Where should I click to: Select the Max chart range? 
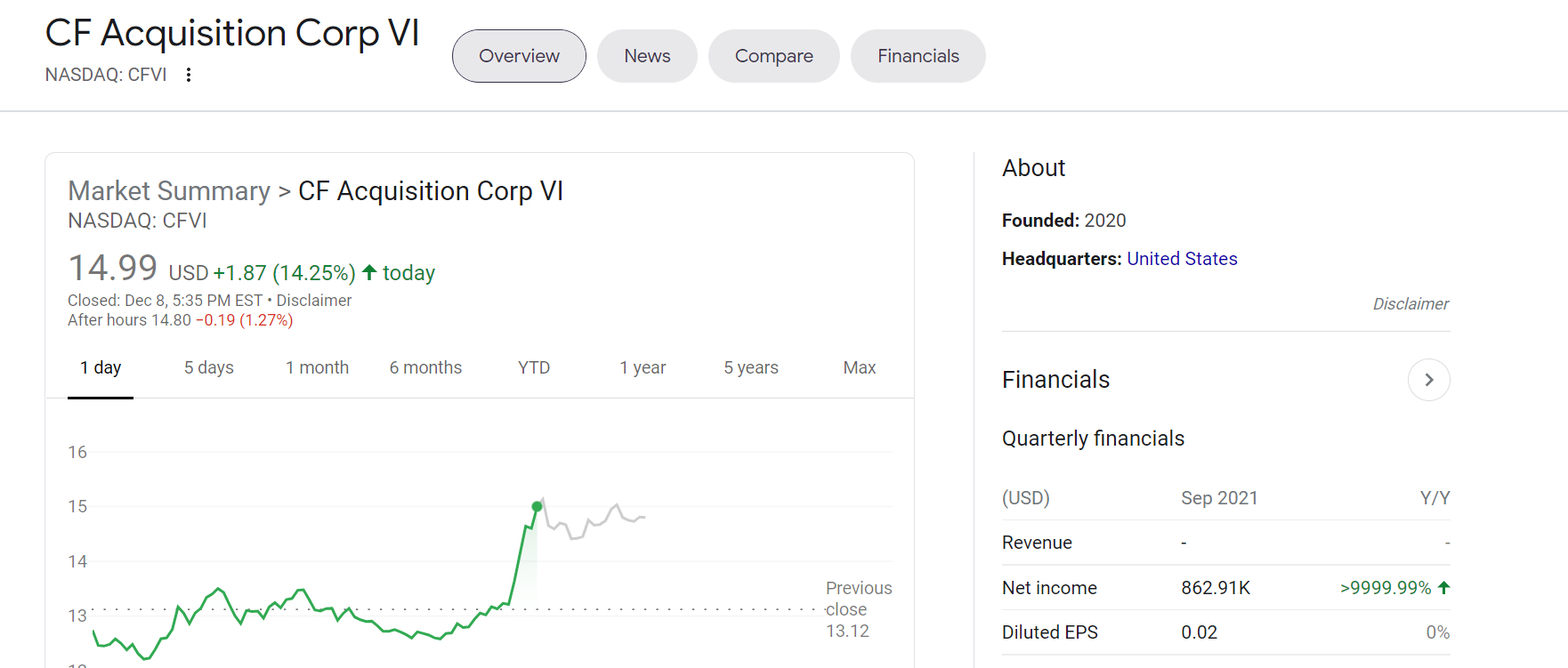[860, 367]
